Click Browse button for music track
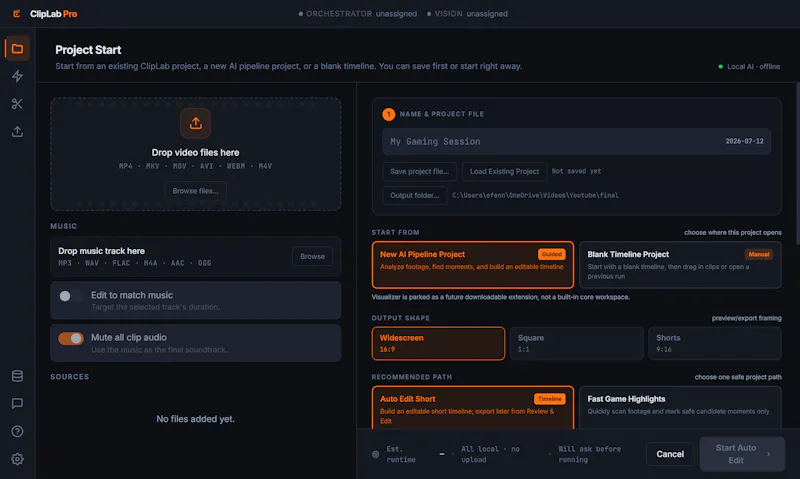This screenshot has height=479, width=800. tap(312, 257)
